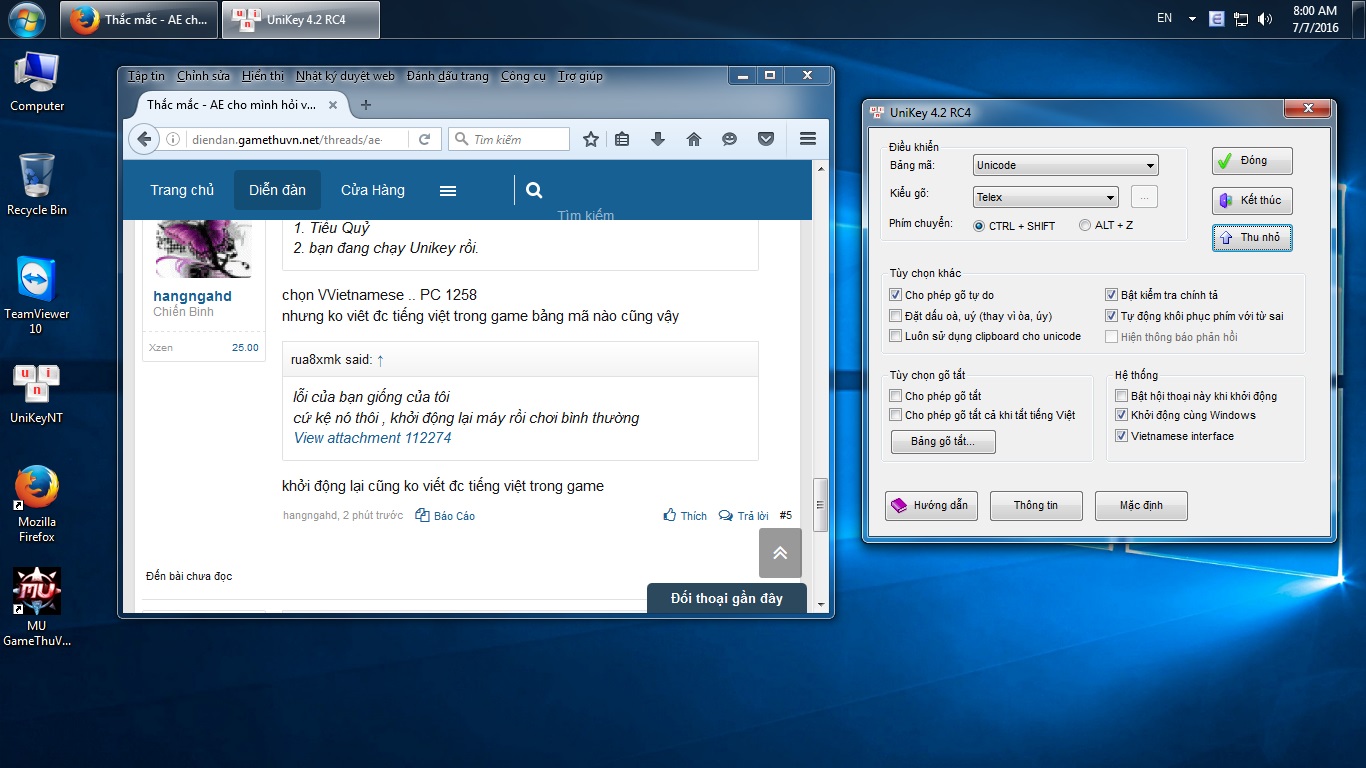The height and width of the screenshot is (768, 1366).
Task: Toggle 'Bật kiểm tra chính tả' checkbox
Action: [x=1111, y=295]
